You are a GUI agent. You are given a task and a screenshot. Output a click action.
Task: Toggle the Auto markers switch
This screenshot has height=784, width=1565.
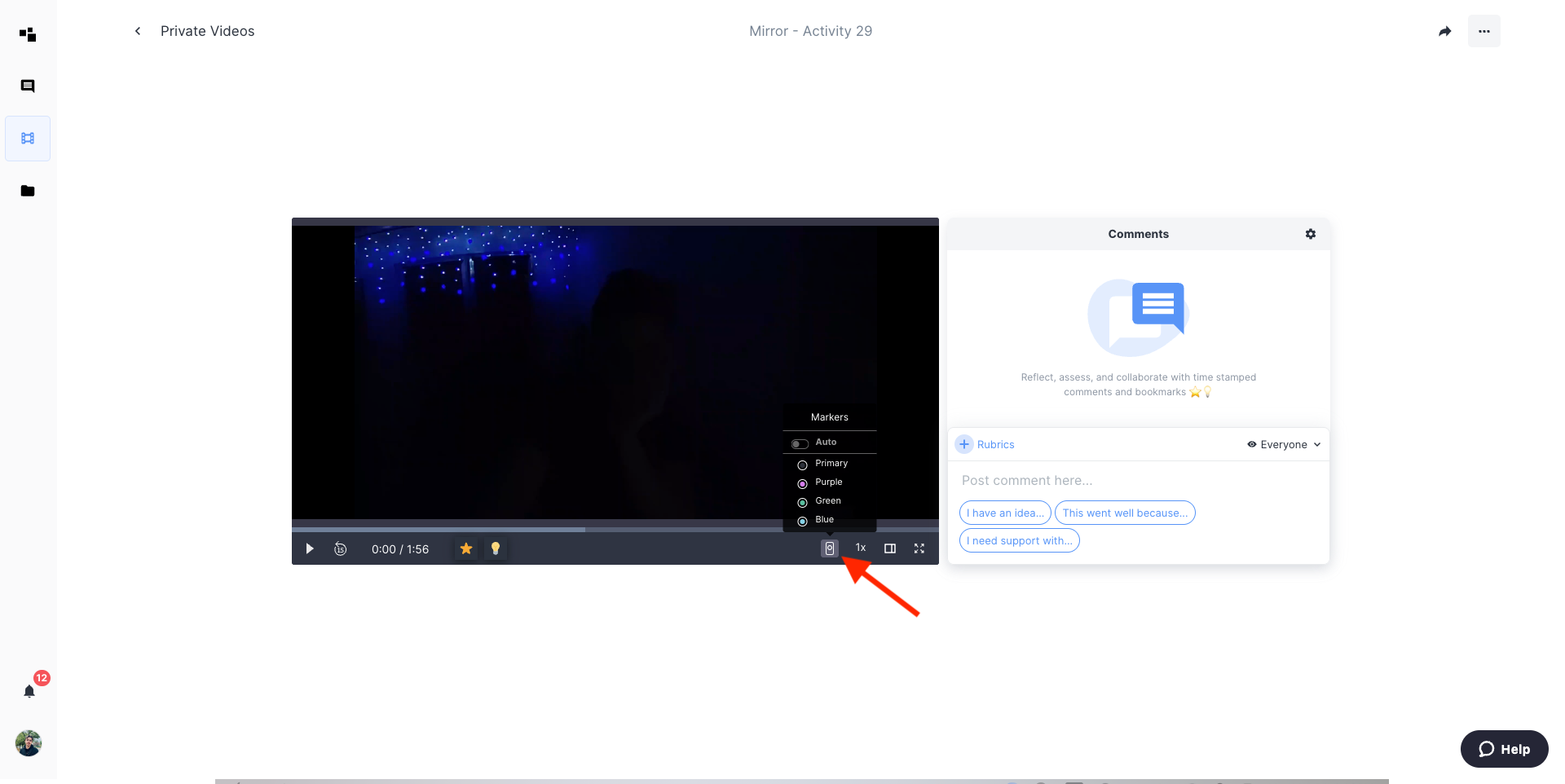800,443
